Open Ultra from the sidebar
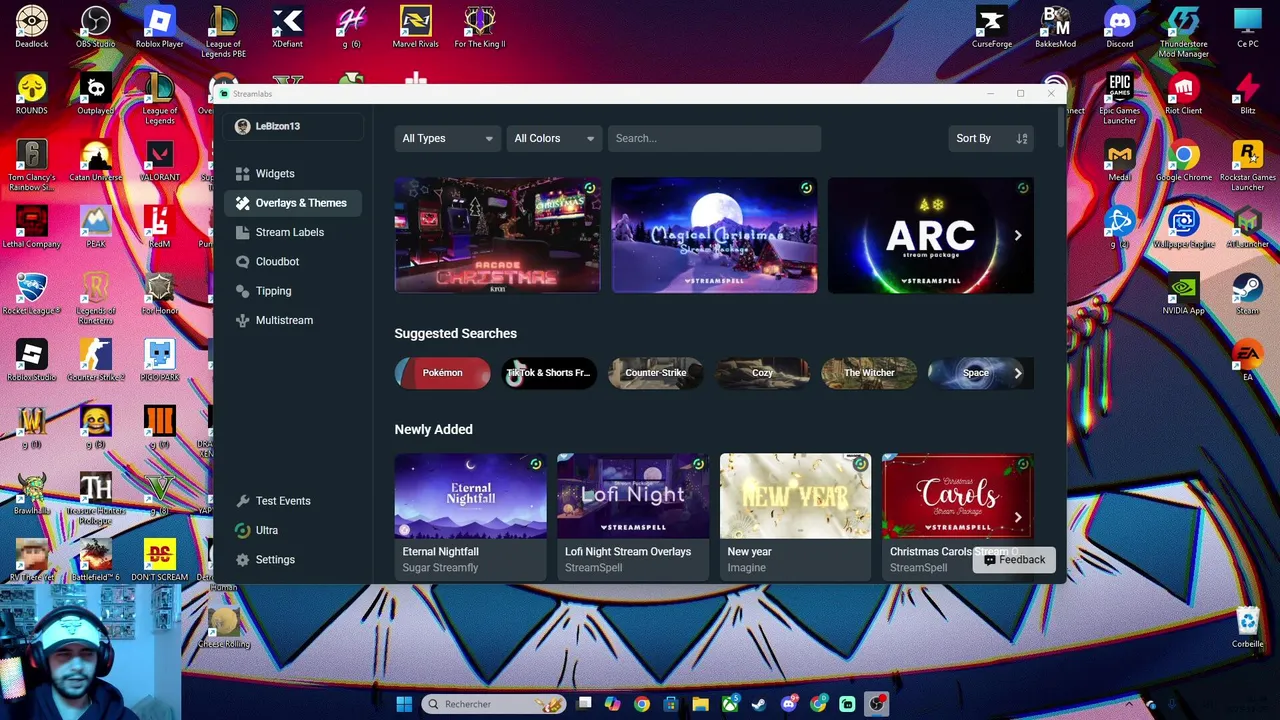Screen dimensions: 1280x720 (266, 530)
